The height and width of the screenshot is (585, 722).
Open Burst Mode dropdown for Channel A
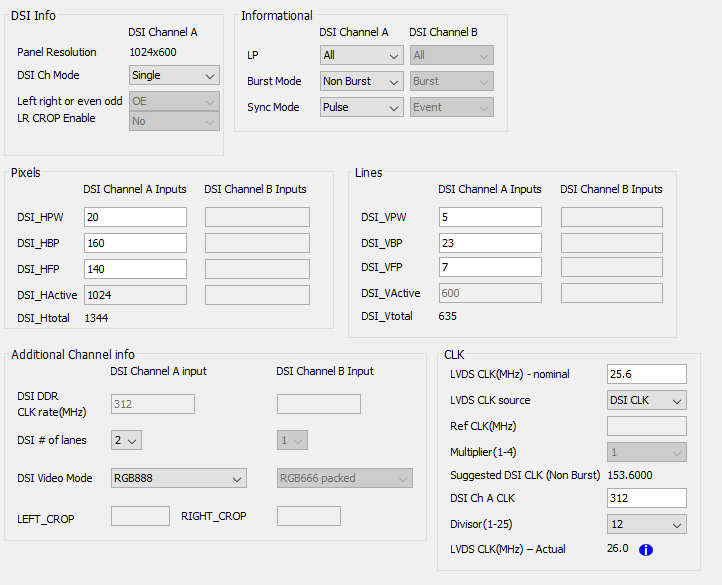[x=360, y=81]
